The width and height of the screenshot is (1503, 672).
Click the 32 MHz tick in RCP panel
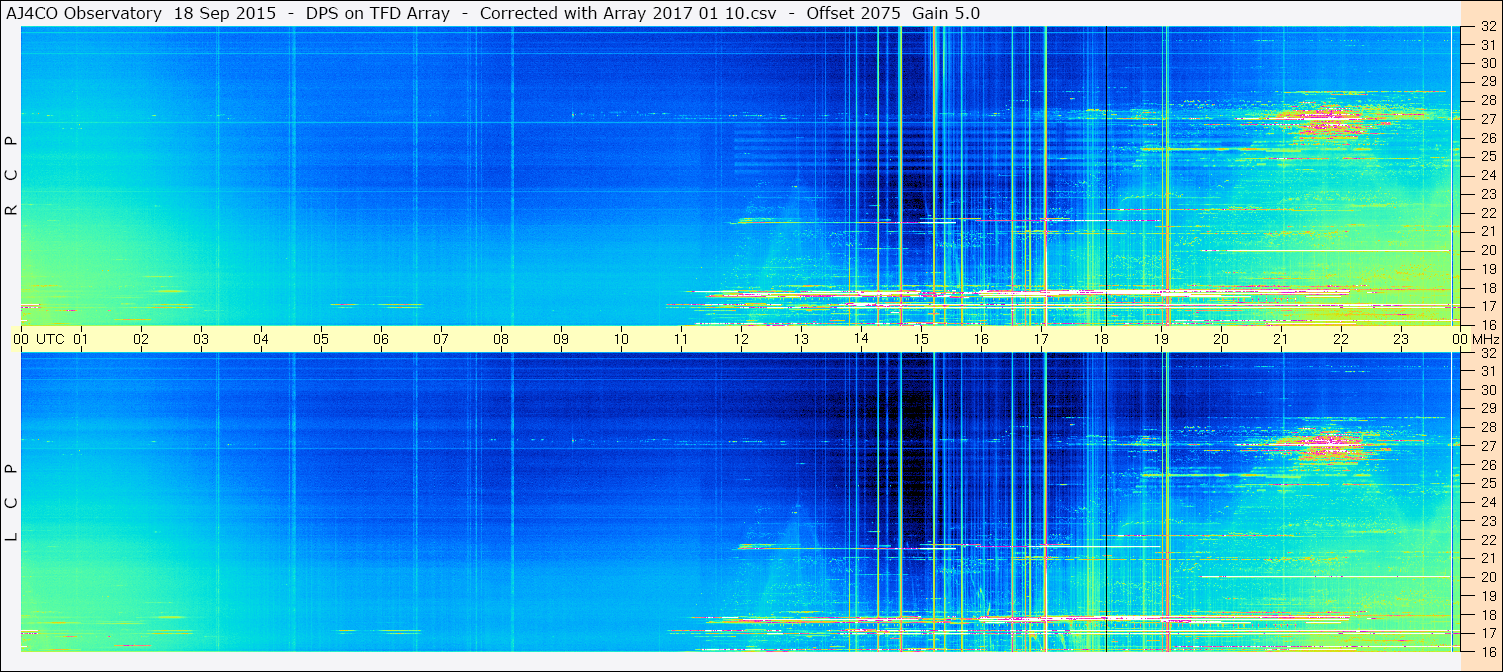click(1488, 27)
